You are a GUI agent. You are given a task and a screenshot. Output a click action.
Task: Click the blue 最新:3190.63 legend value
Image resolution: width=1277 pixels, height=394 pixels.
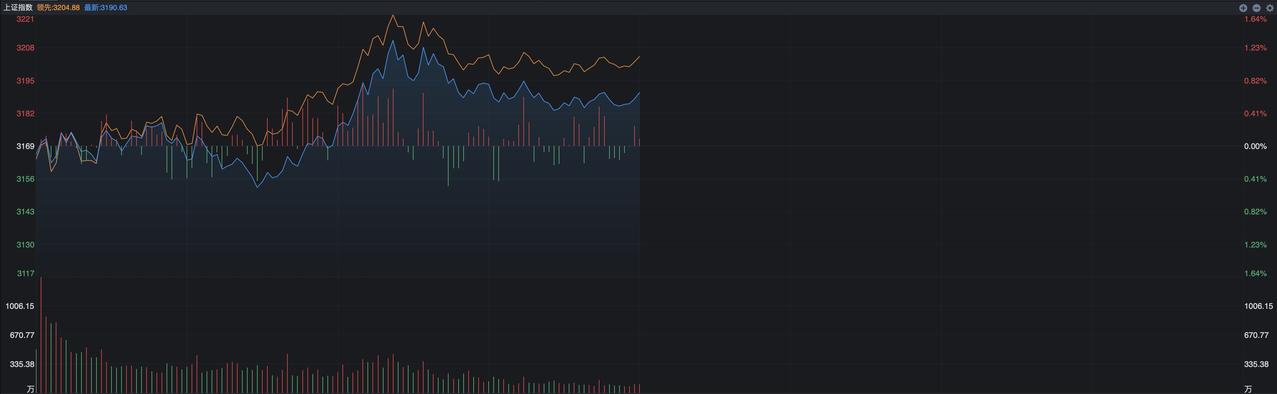pyautogui.click(x=105, y=7)
